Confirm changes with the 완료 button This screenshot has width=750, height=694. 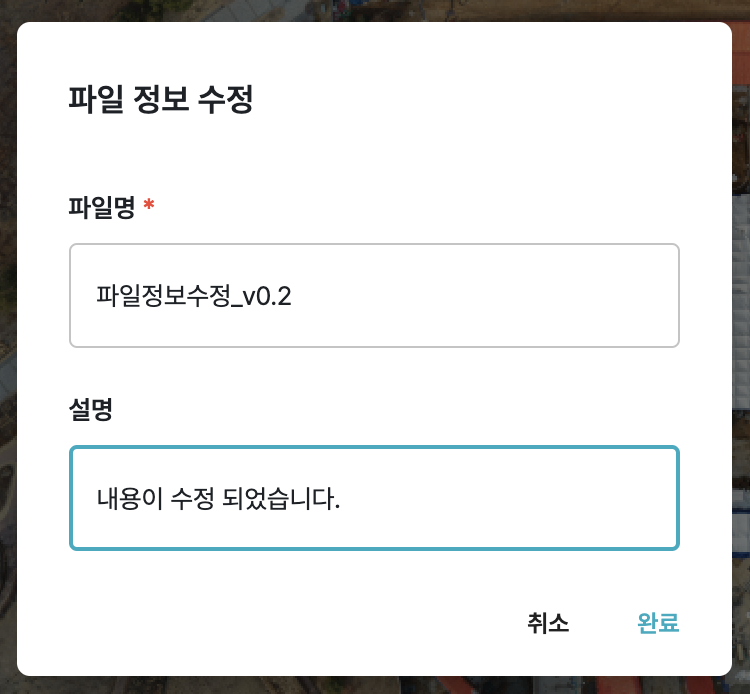click(658, 623)
